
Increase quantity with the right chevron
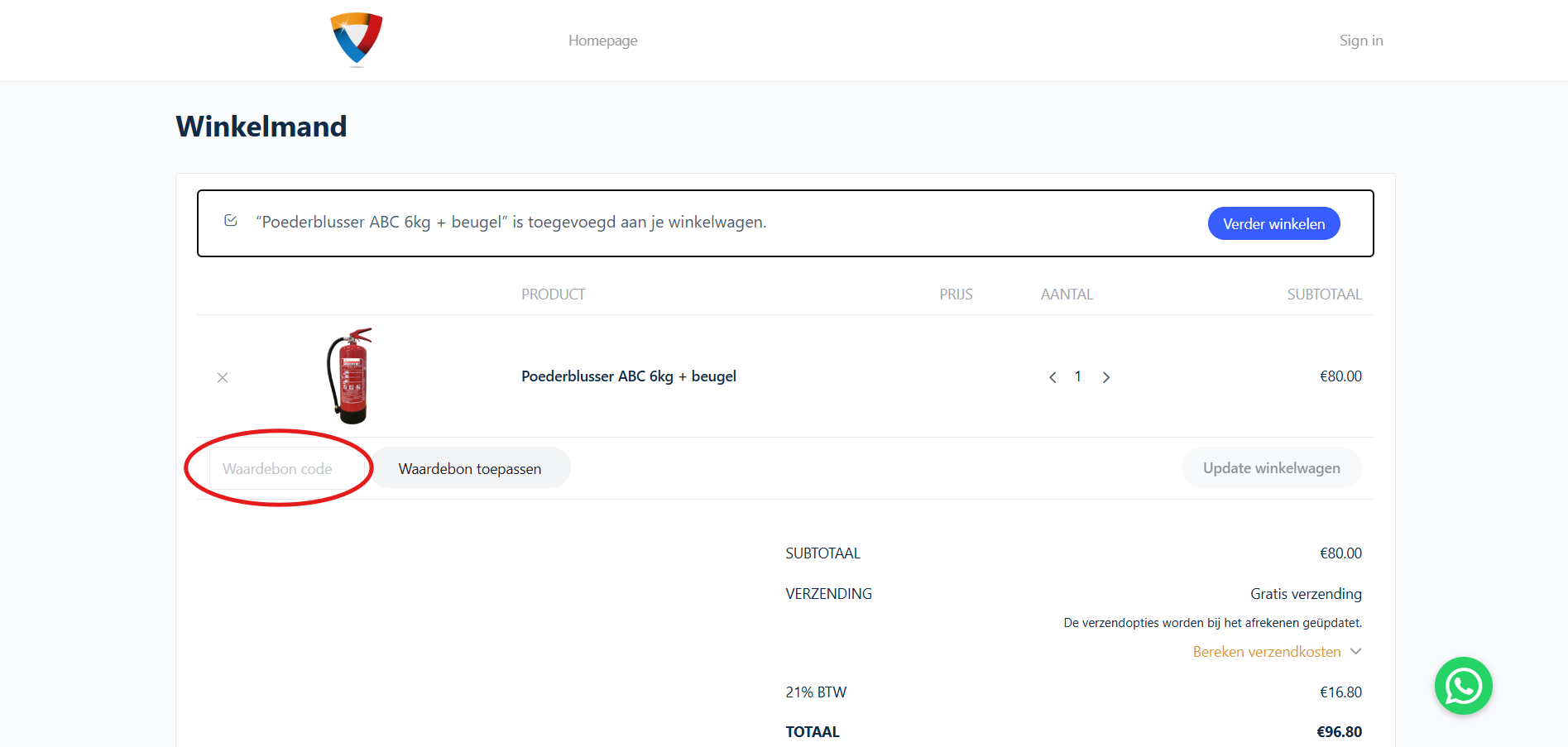1105,377
